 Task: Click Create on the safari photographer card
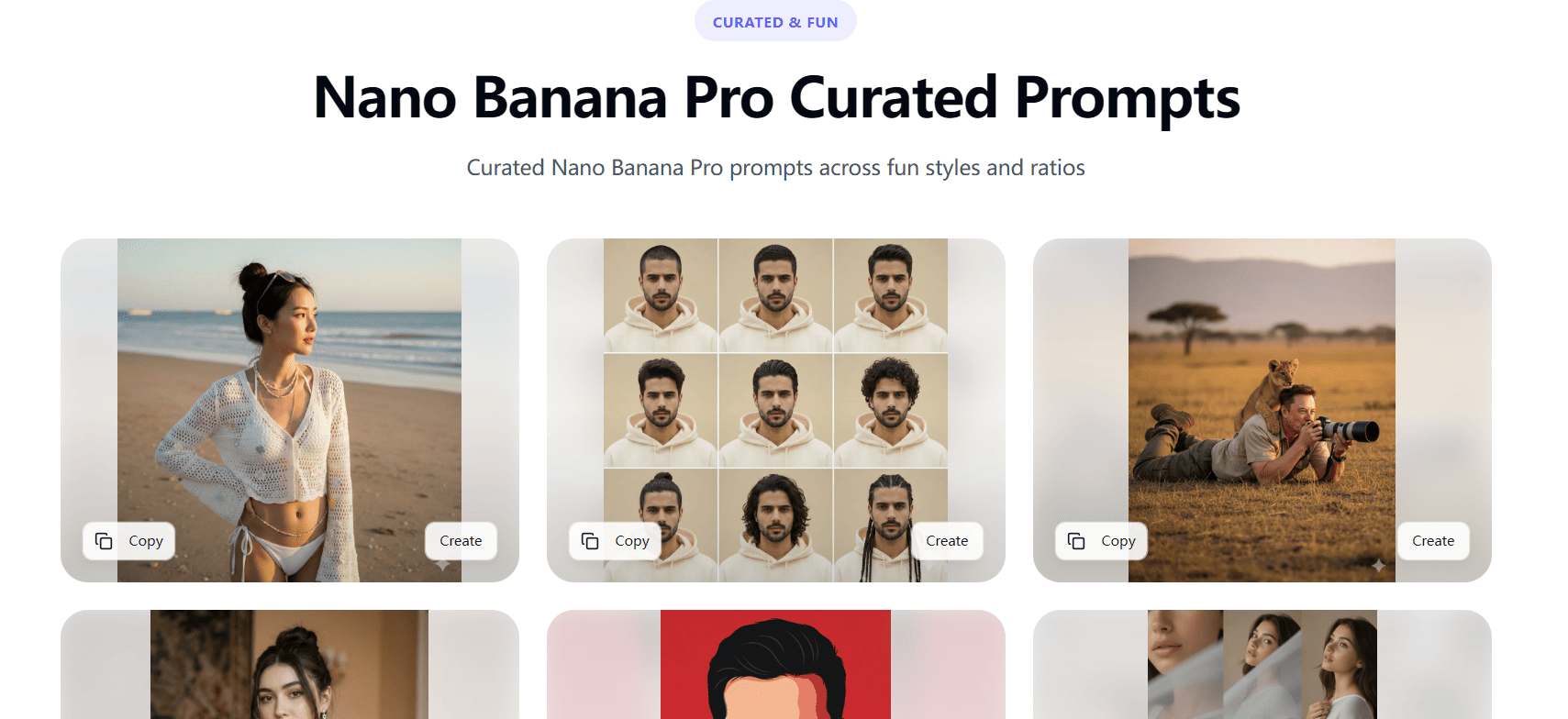coord(1432,541)
